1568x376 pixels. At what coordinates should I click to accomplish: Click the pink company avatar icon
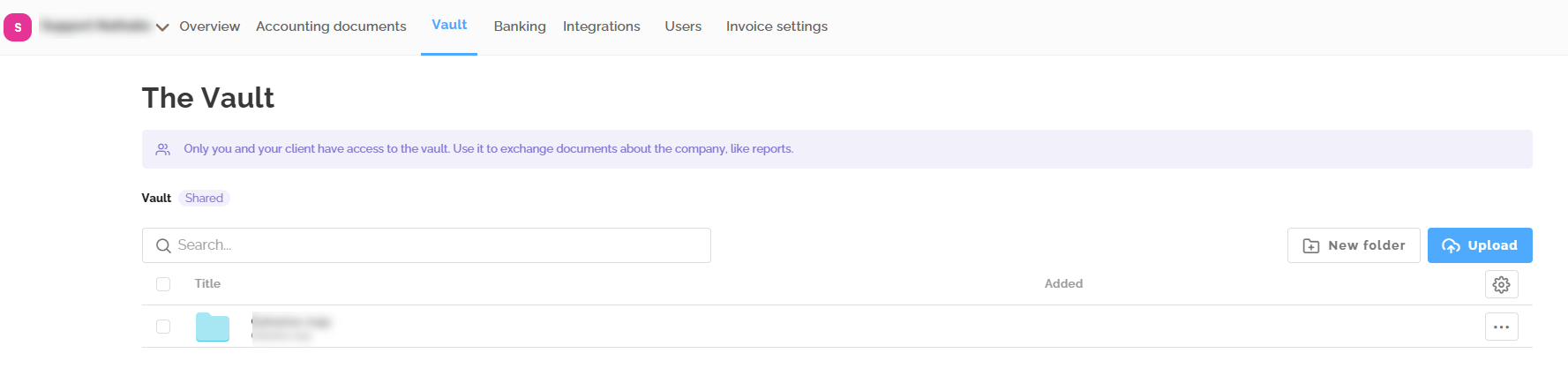pos(18,27)
